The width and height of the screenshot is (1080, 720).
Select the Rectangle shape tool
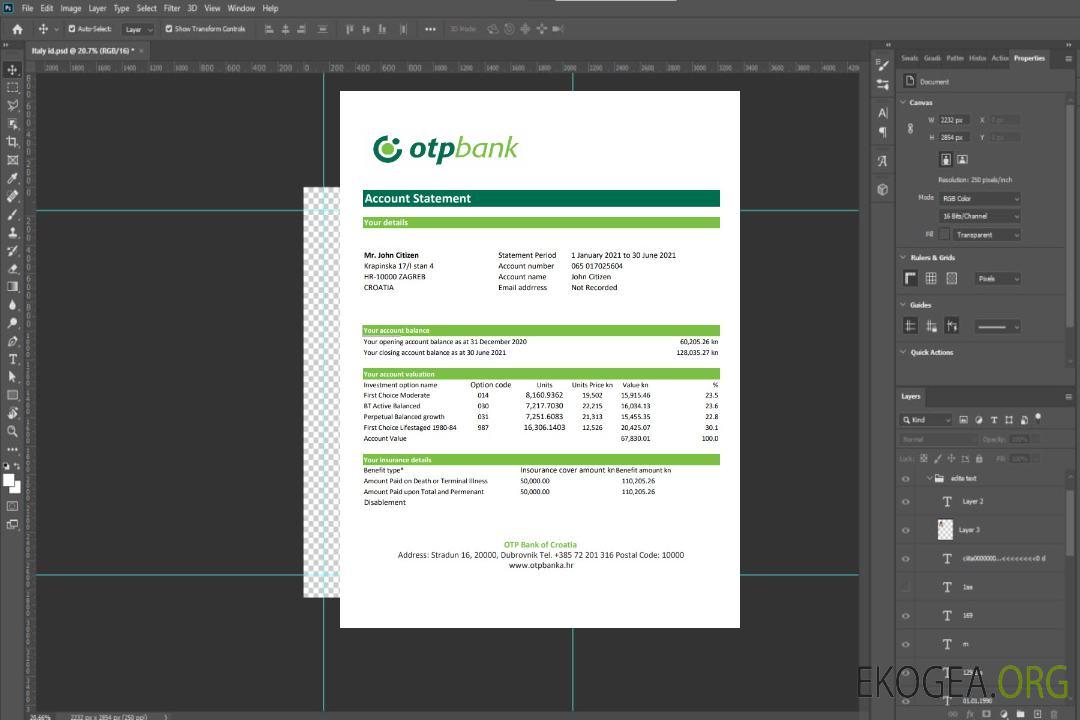tap(12, 395)
